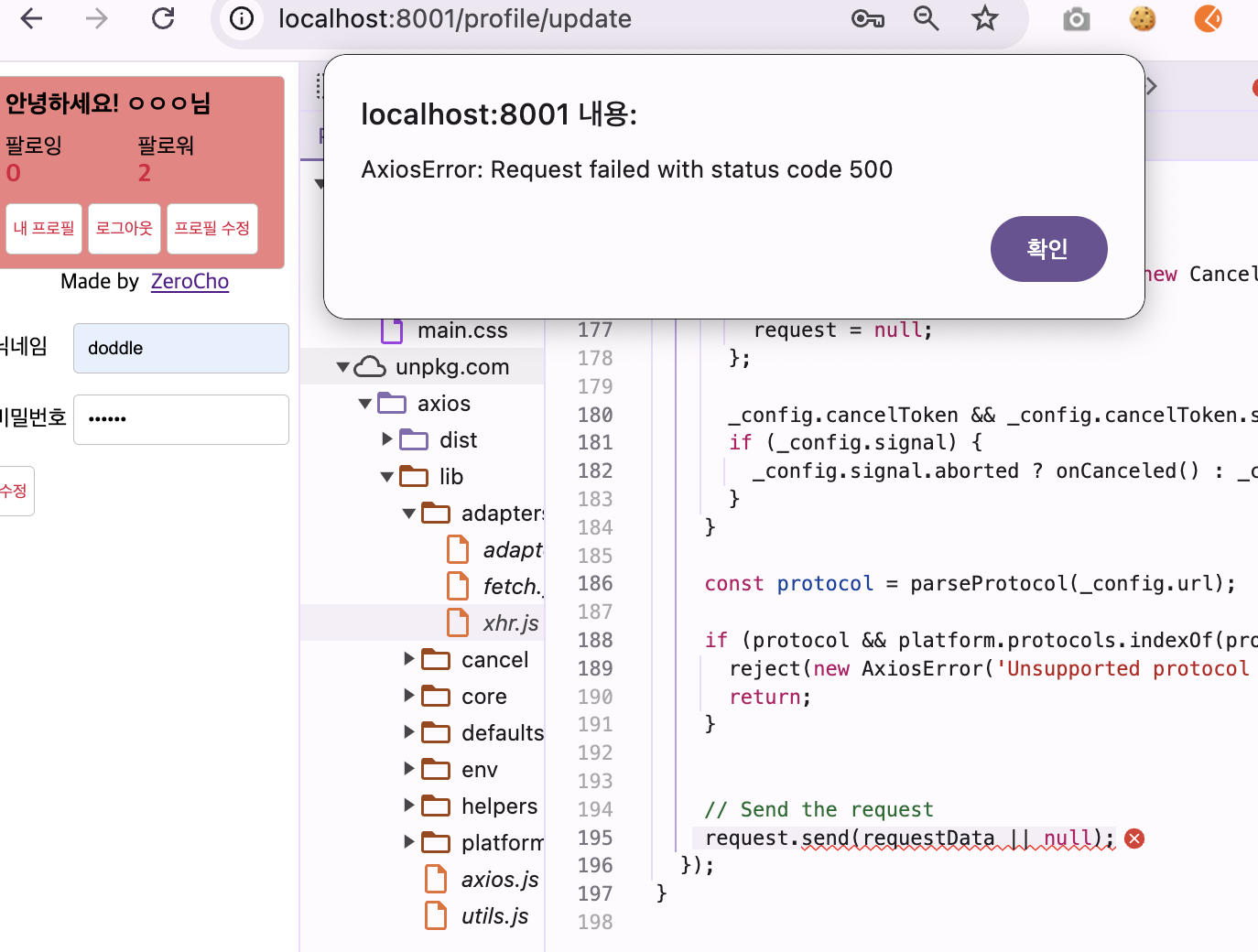Click the cancel folder icon

[x=436, y=660]
